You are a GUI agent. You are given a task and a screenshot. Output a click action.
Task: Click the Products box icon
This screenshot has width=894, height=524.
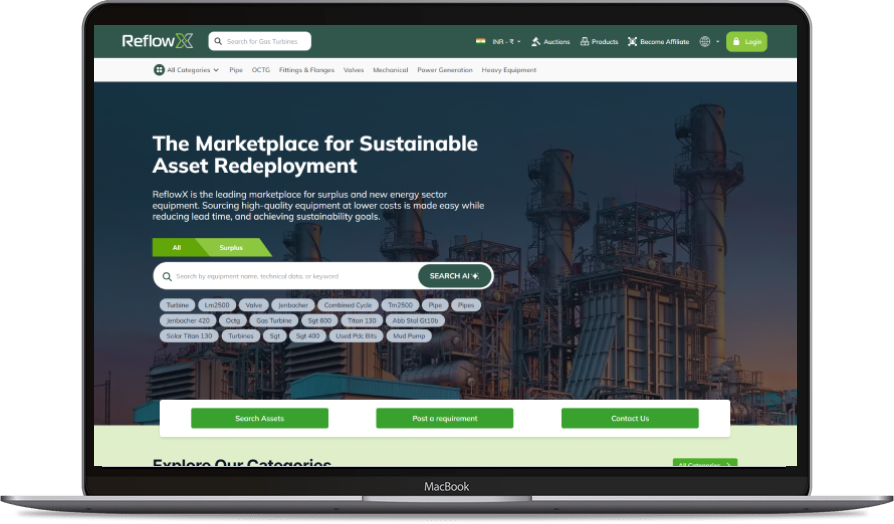(584, 42)
